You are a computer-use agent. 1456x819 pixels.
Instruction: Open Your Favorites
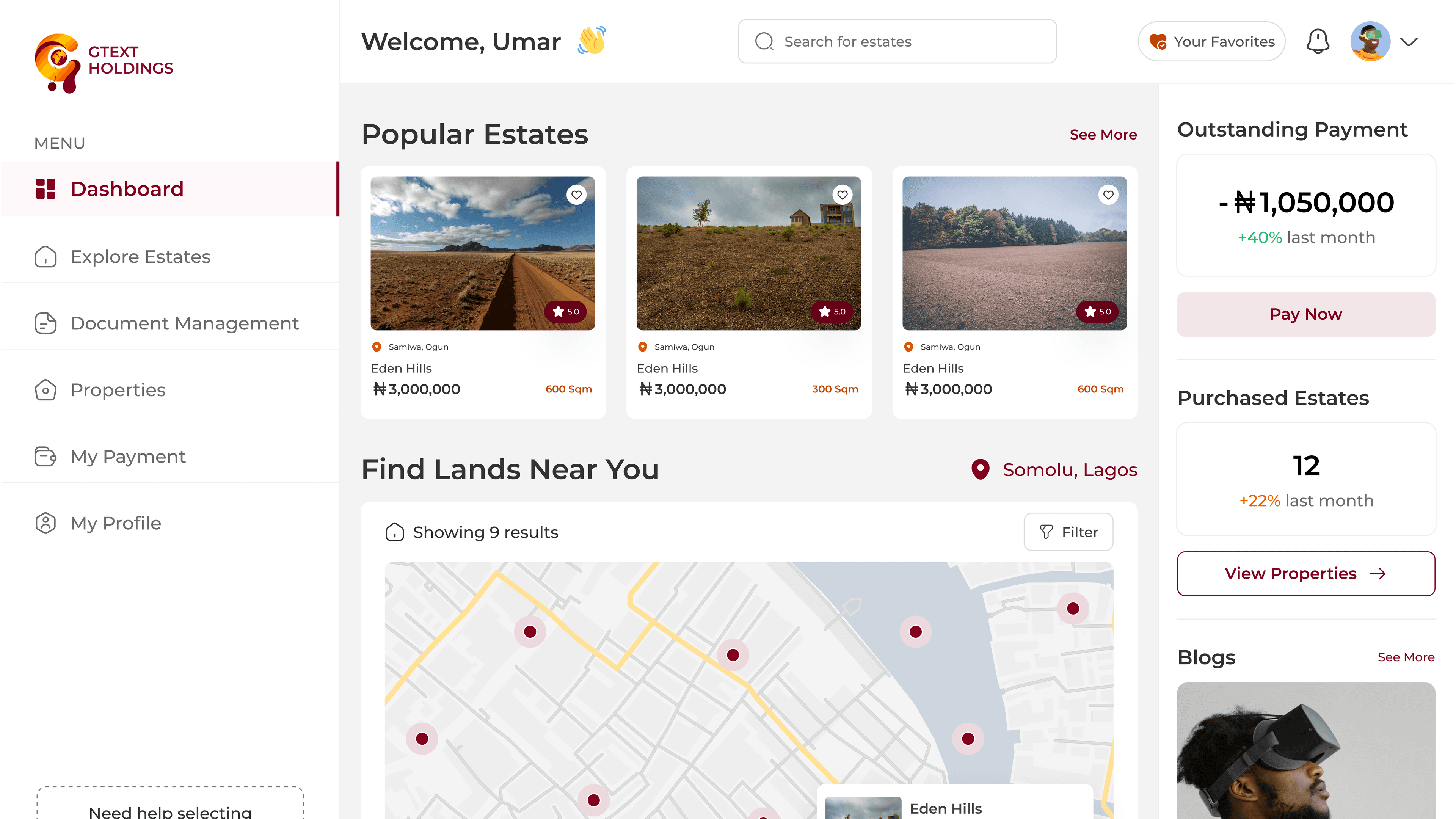click(x=1211, y=41)
